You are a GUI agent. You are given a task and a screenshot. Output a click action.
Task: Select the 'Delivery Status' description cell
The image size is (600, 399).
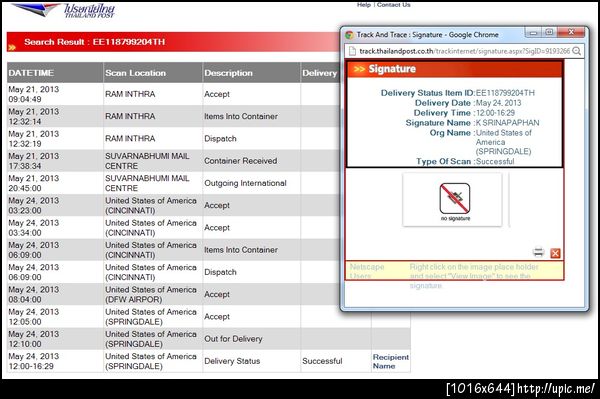pyautogui.click(x=251, y=361)
